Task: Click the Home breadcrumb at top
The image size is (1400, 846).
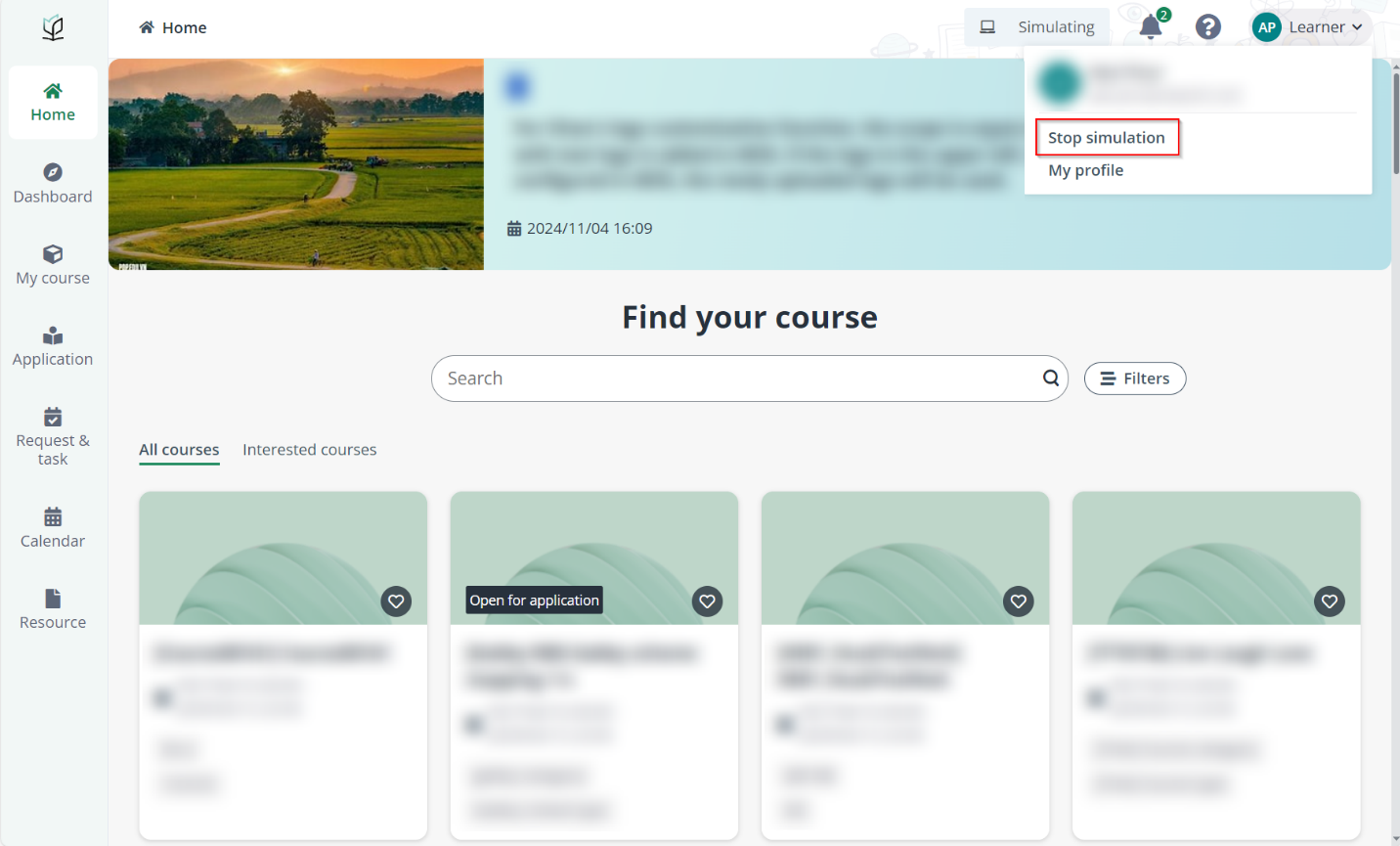Action: (x=173, y=27)
